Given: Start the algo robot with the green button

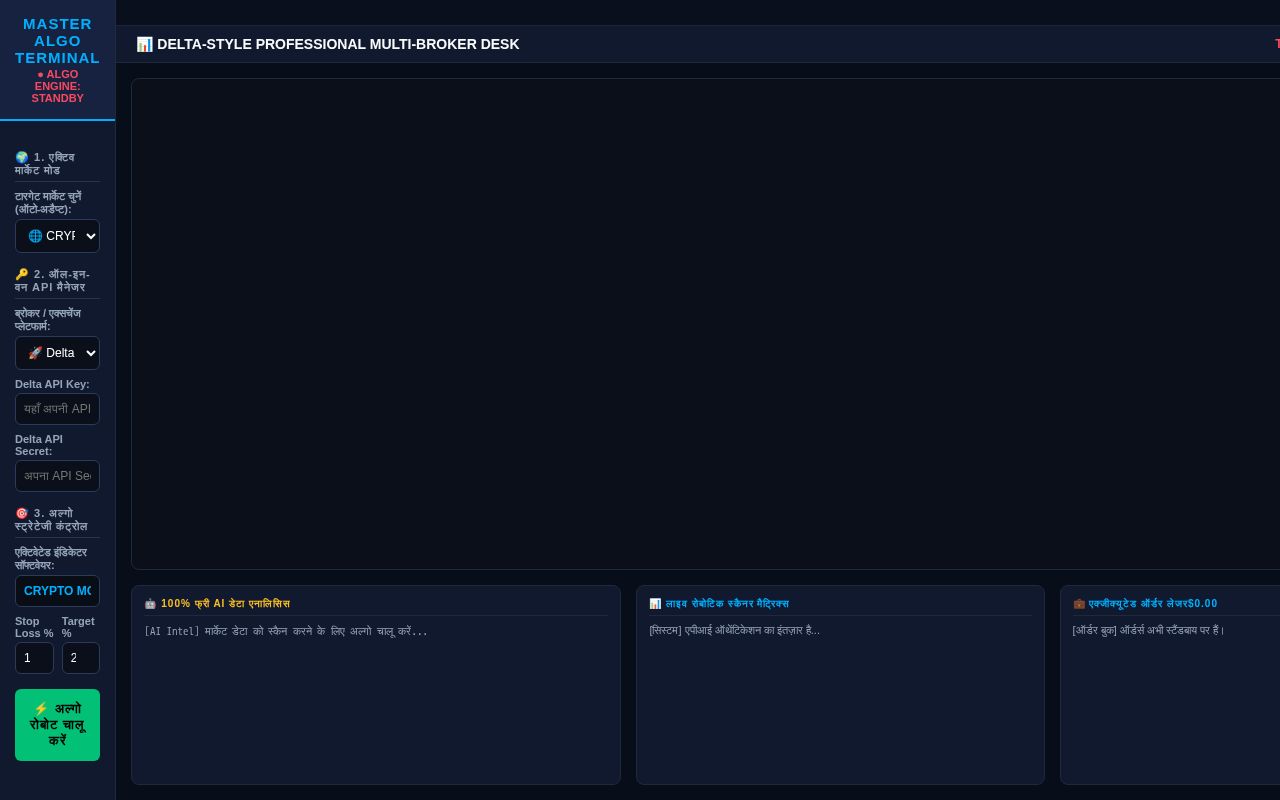Looking at the screenshot, I should [x=57, y=725].
